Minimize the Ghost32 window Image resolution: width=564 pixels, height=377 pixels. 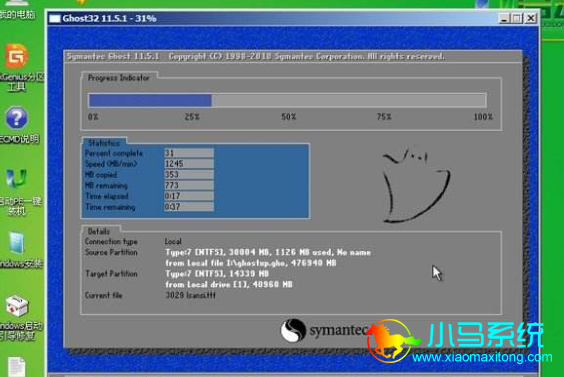click(x=504, y=18)
